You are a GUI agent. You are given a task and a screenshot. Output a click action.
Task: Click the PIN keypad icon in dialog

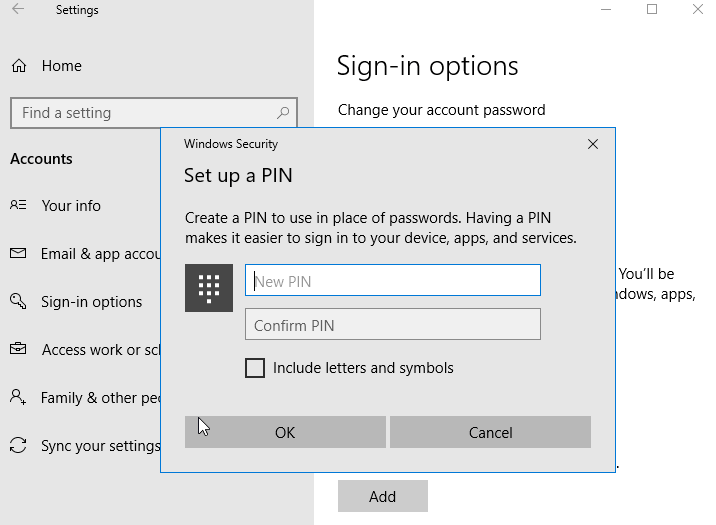(208, 288)
